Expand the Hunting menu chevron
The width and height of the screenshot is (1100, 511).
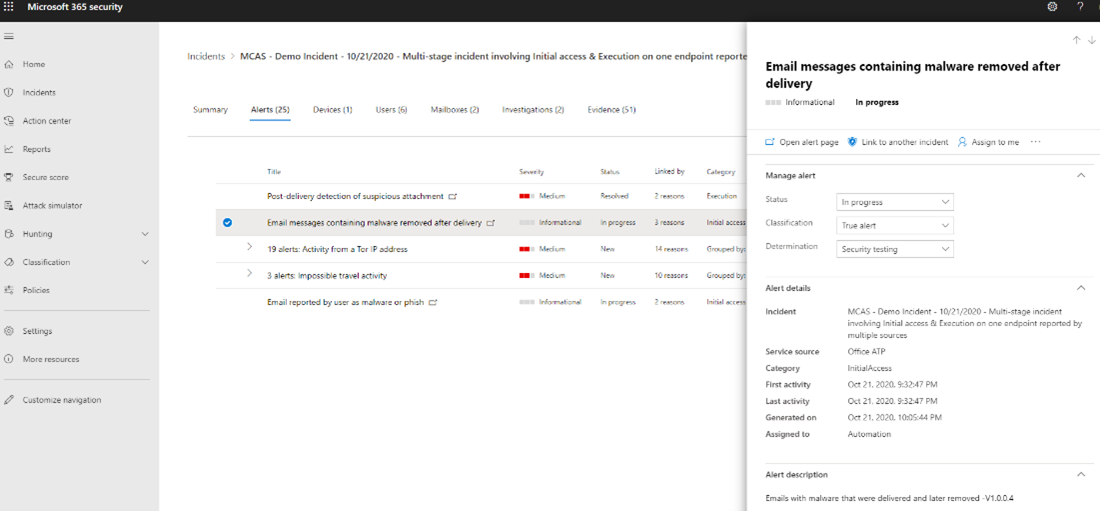coord(145,234)
